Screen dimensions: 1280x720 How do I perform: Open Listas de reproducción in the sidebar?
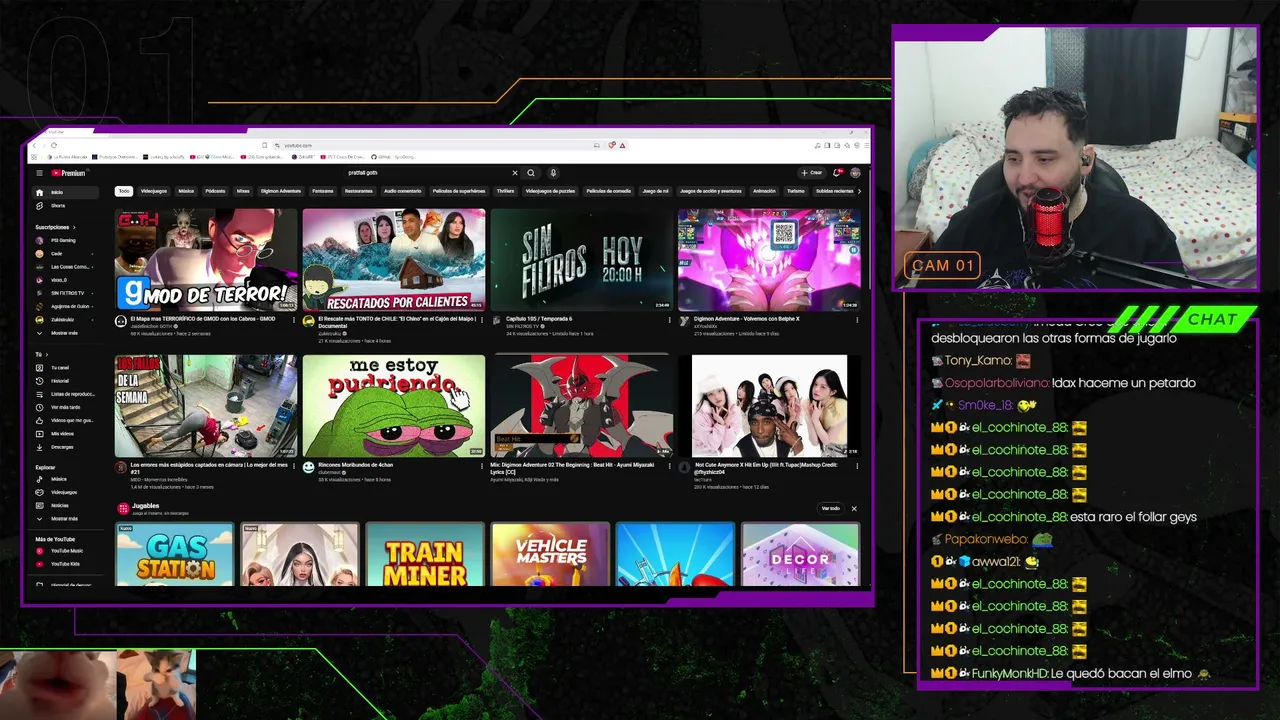[66, 394]
